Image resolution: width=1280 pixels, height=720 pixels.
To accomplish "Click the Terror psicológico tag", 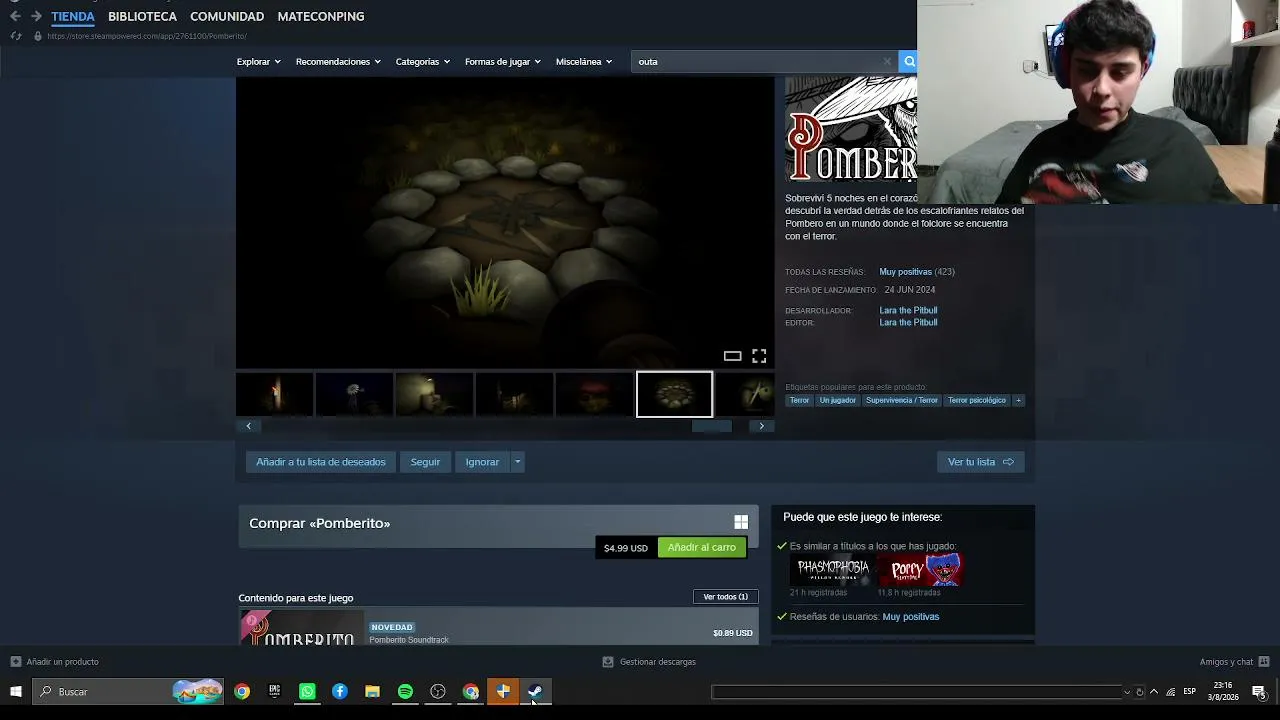I will 977,400.
